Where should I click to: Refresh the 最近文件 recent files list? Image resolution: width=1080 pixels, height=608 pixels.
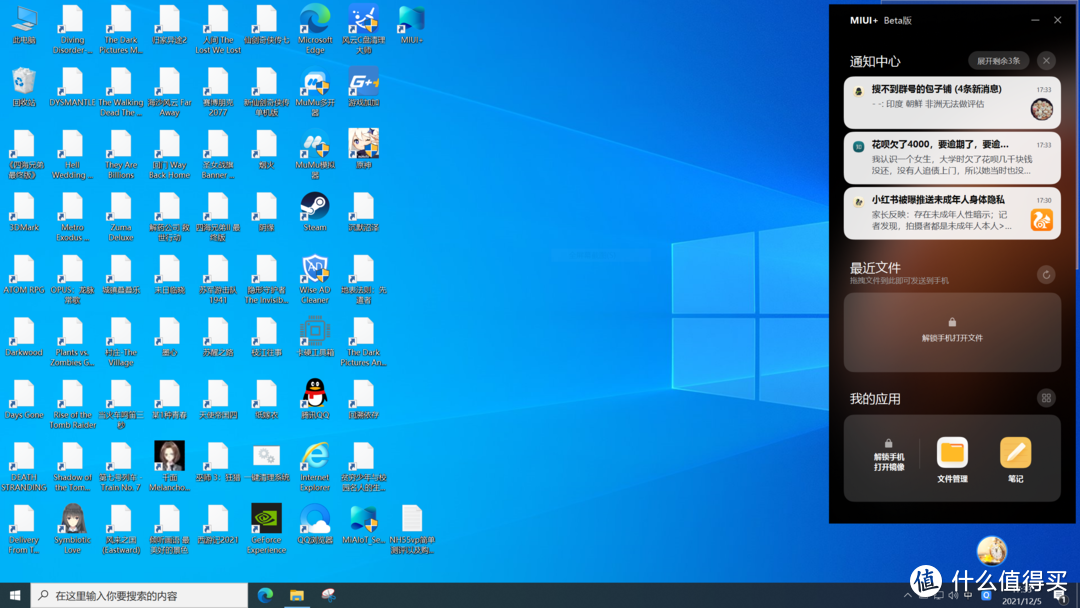pos(1046,275)
